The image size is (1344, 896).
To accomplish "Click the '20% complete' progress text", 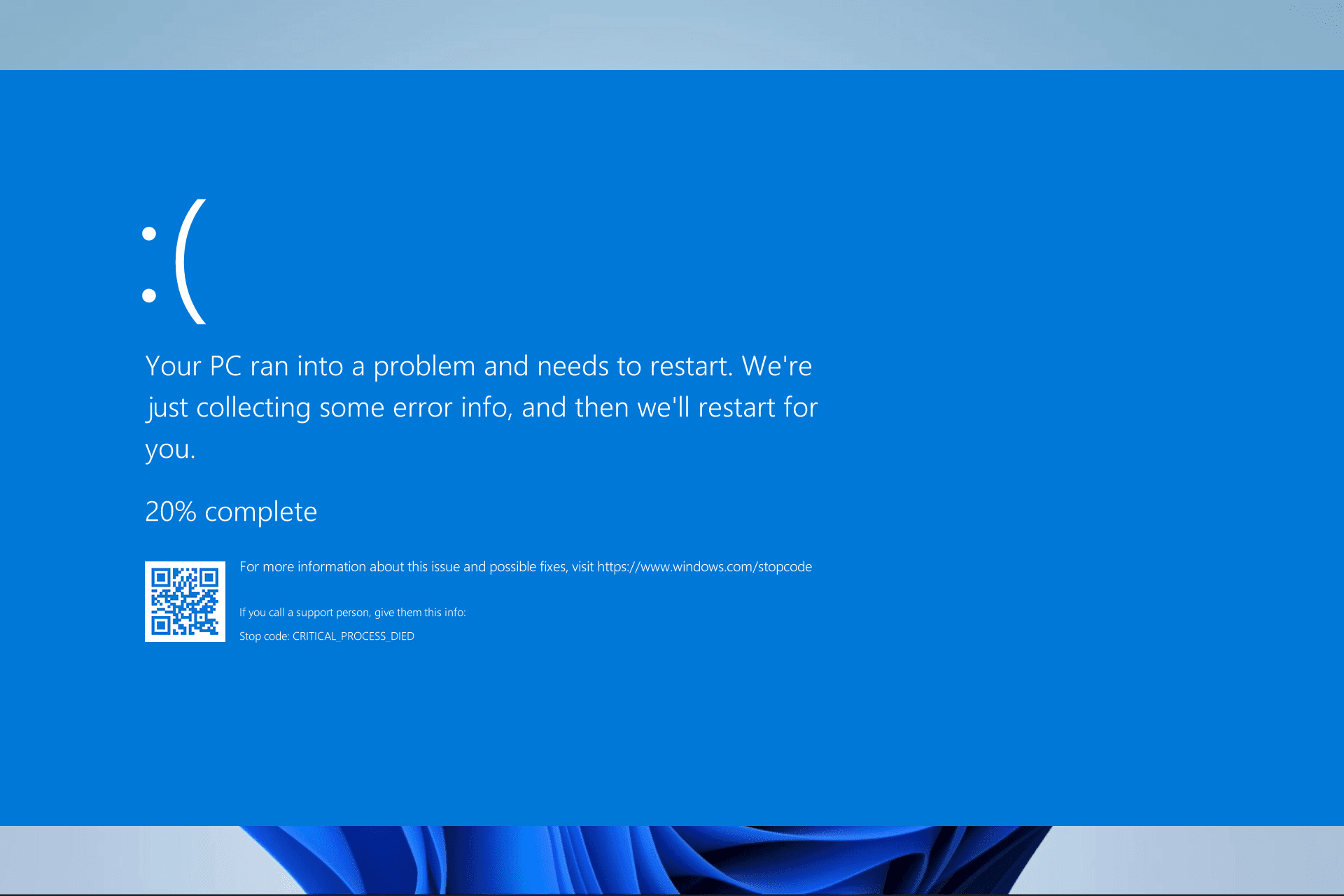I will pos(231,512).
